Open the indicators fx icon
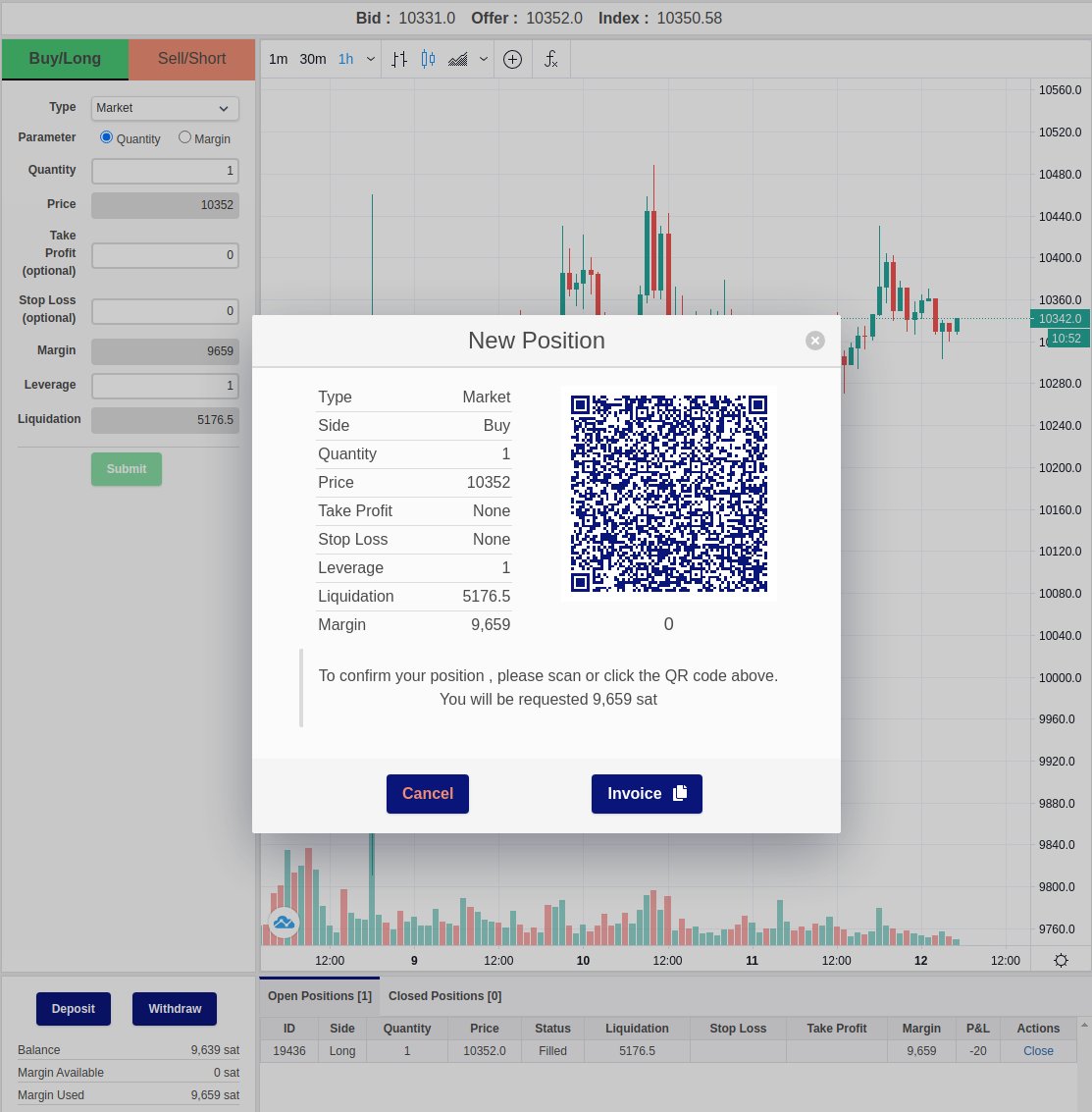This screenshot has width=1092, height=1112. pyautogui.click(x=551, y=59)
